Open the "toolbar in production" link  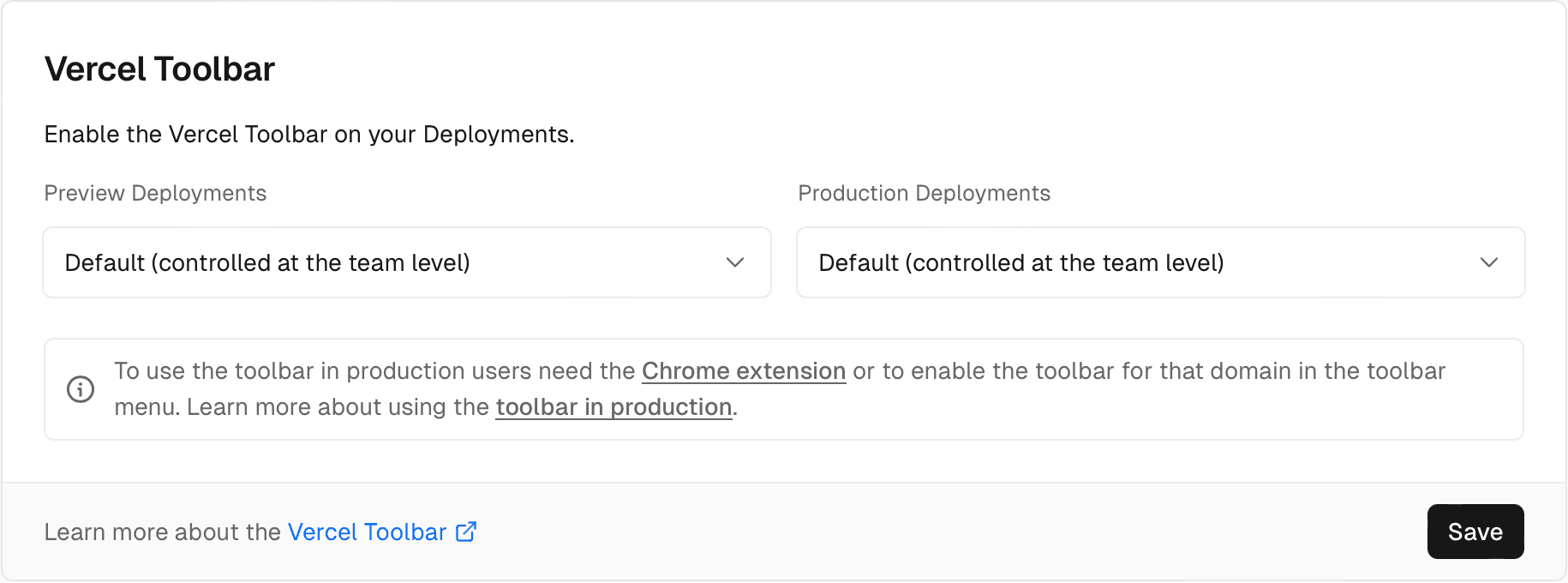pos(613,407)
